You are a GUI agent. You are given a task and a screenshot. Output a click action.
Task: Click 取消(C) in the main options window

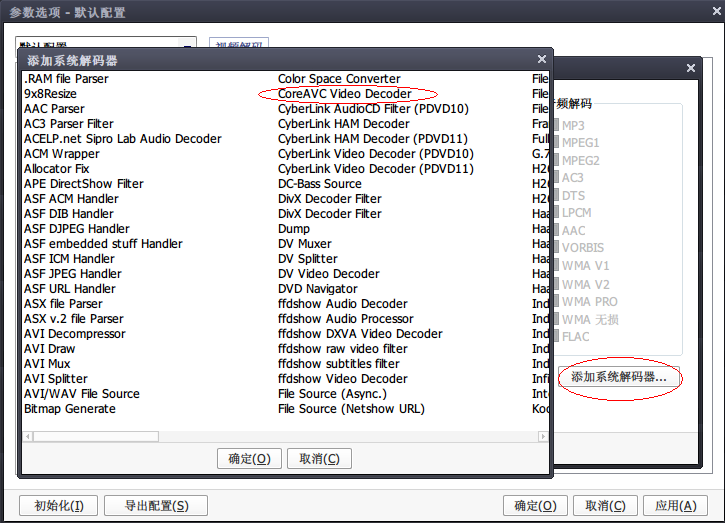(605, 505)
